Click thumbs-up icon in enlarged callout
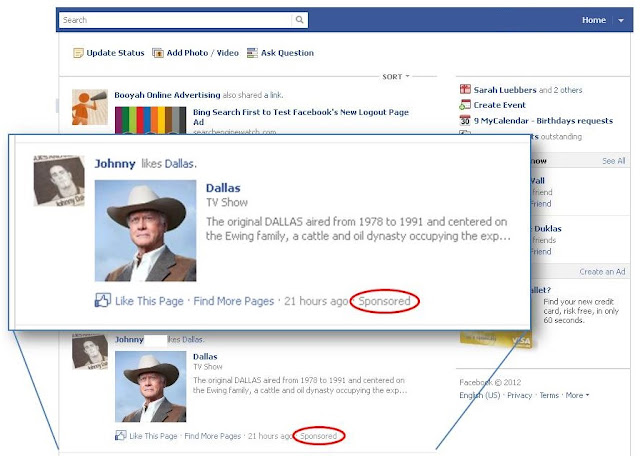 [x=102, y=300]
